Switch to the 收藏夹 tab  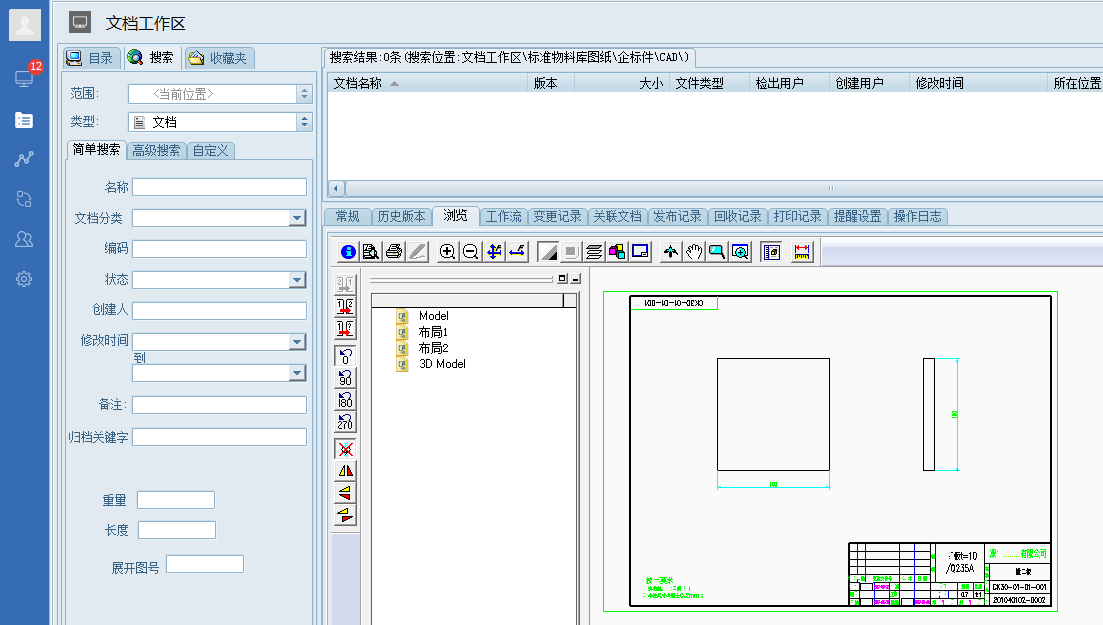pyautogui.click(x=219, y=58)
